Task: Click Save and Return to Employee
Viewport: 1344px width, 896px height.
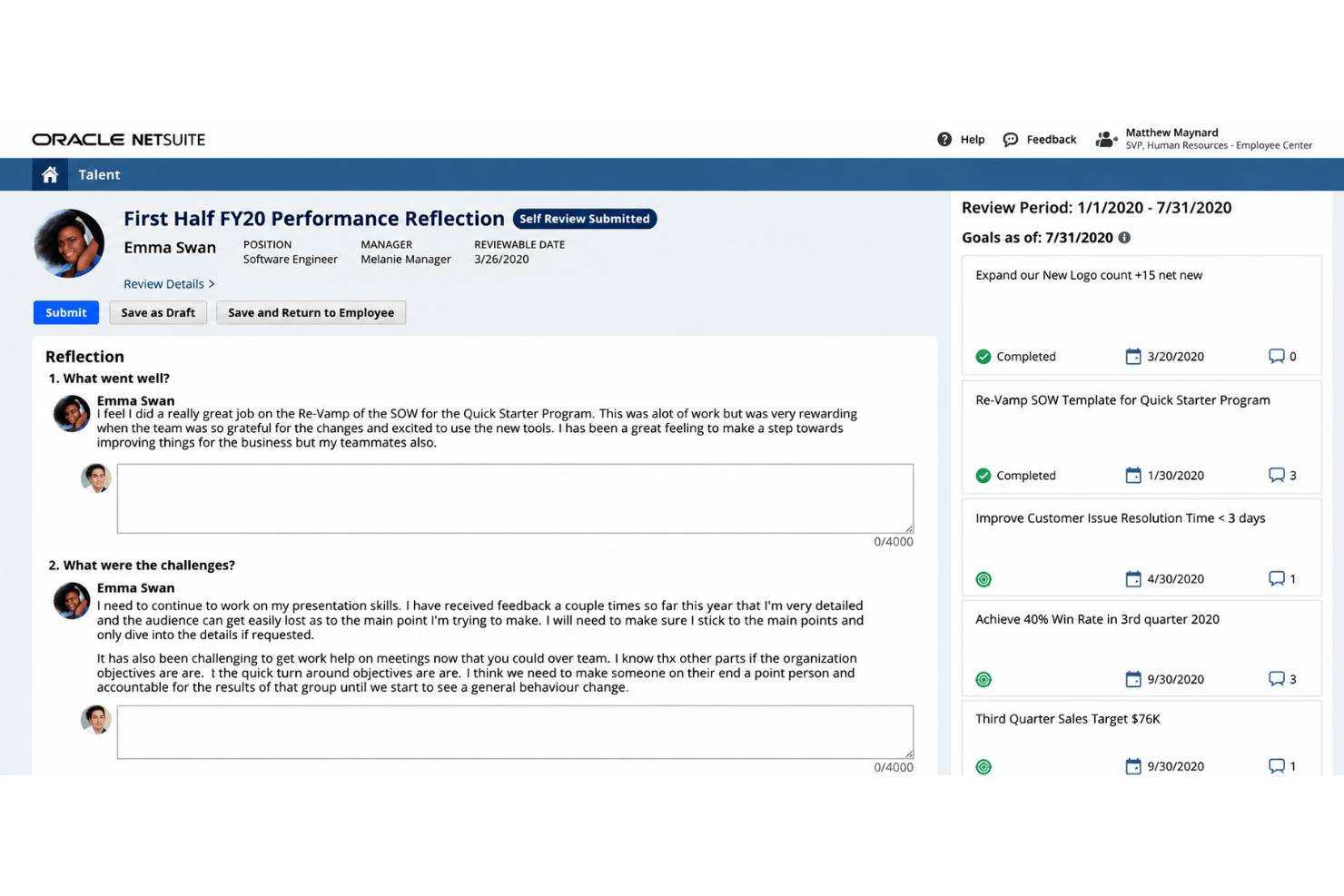Action: click(311, 312)
